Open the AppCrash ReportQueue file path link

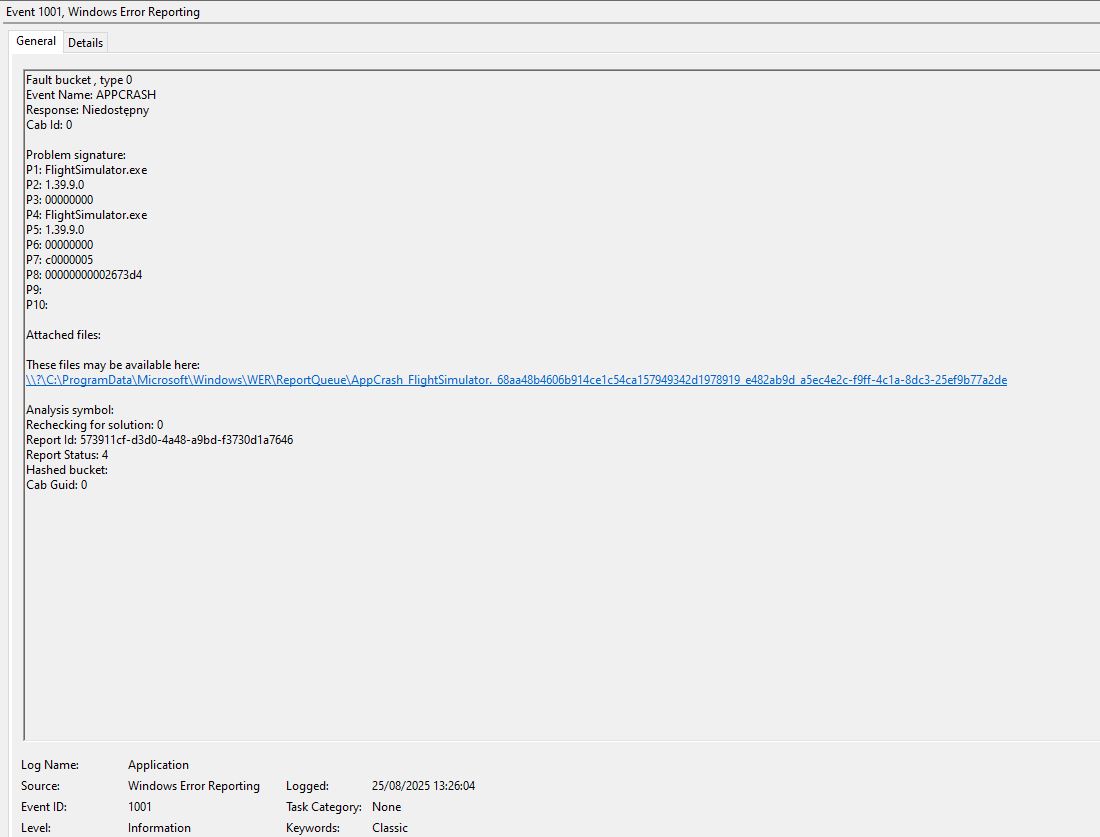coord(516,380)
